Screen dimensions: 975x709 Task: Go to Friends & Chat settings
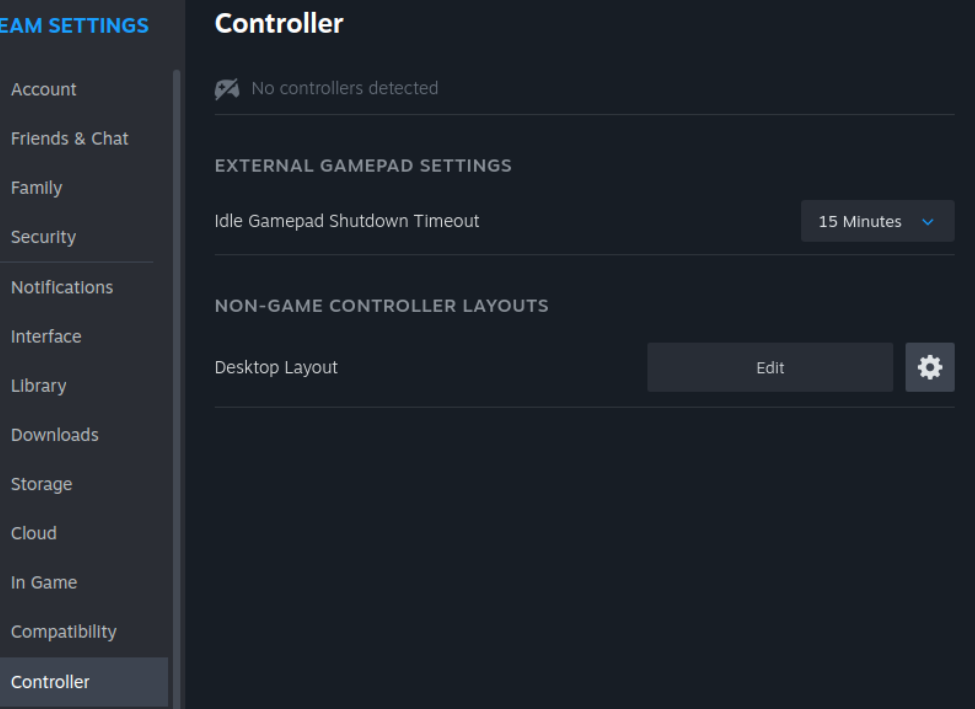pos(70,139)
